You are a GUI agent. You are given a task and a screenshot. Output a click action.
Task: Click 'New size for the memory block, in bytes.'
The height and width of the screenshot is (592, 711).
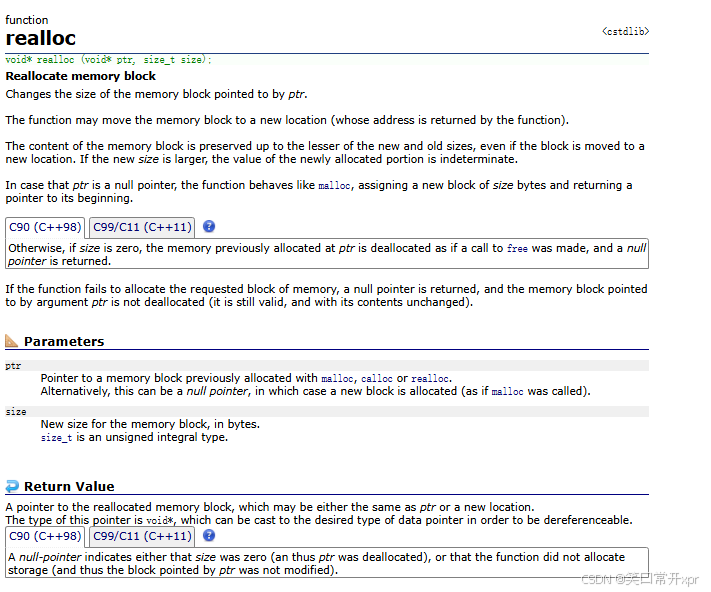[x=150, y=424]
